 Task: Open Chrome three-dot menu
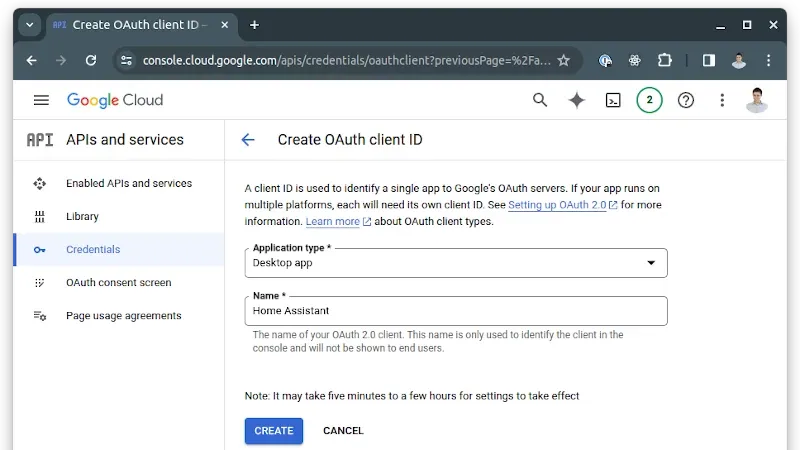point(768,61)
